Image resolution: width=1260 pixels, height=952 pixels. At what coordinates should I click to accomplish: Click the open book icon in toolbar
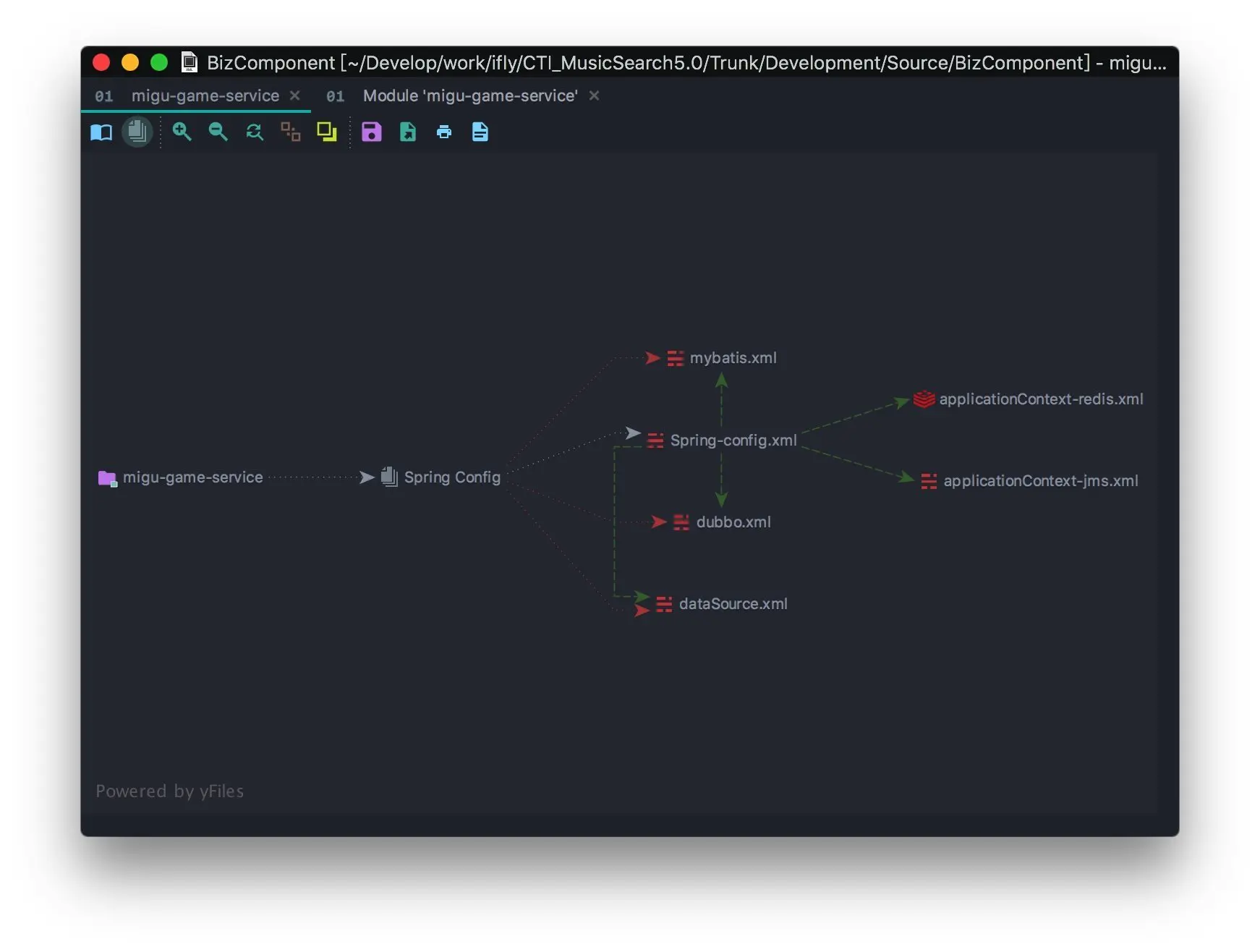(101, 132)
